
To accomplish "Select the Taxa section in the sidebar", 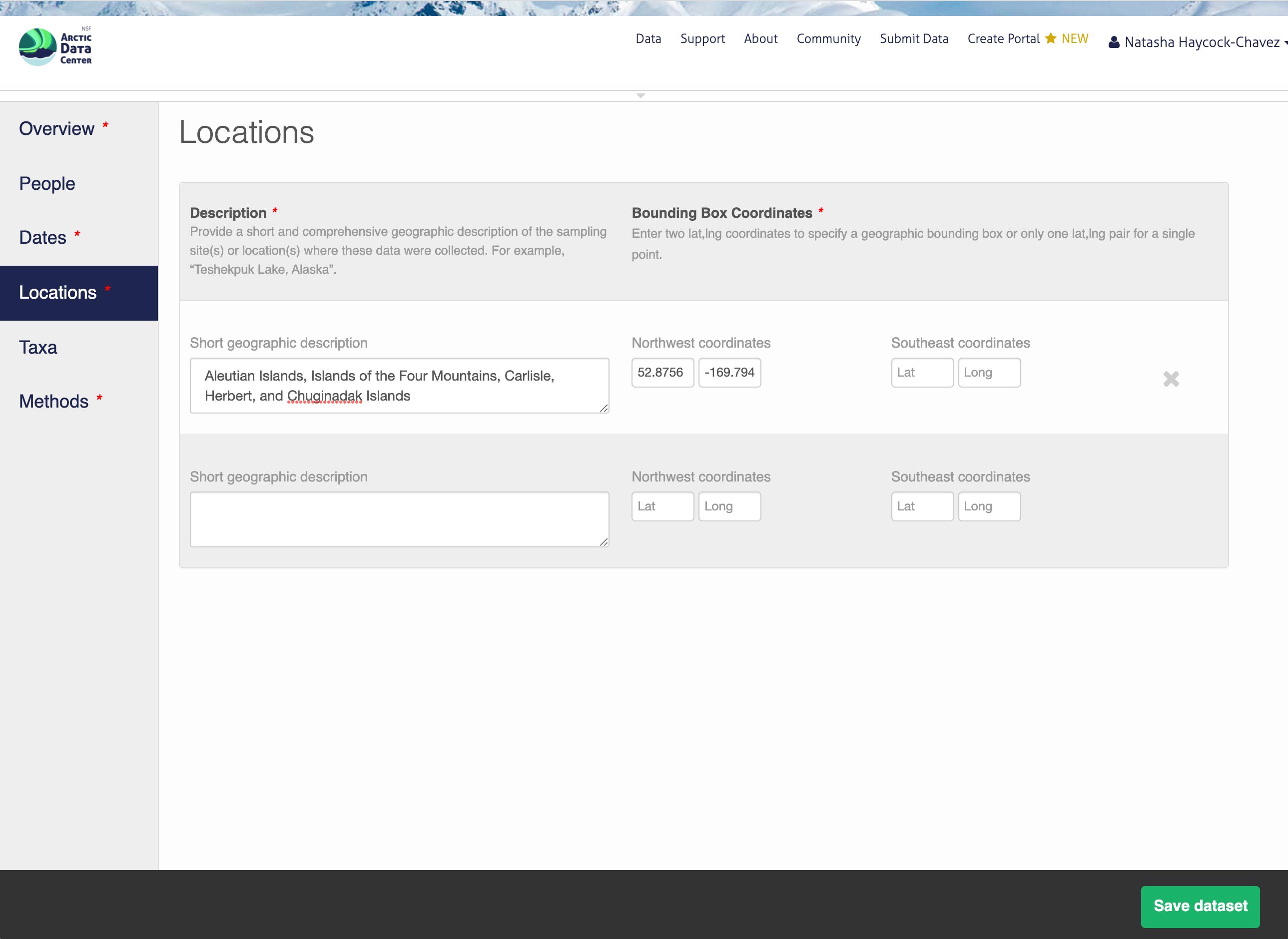I will pos(38,347).
